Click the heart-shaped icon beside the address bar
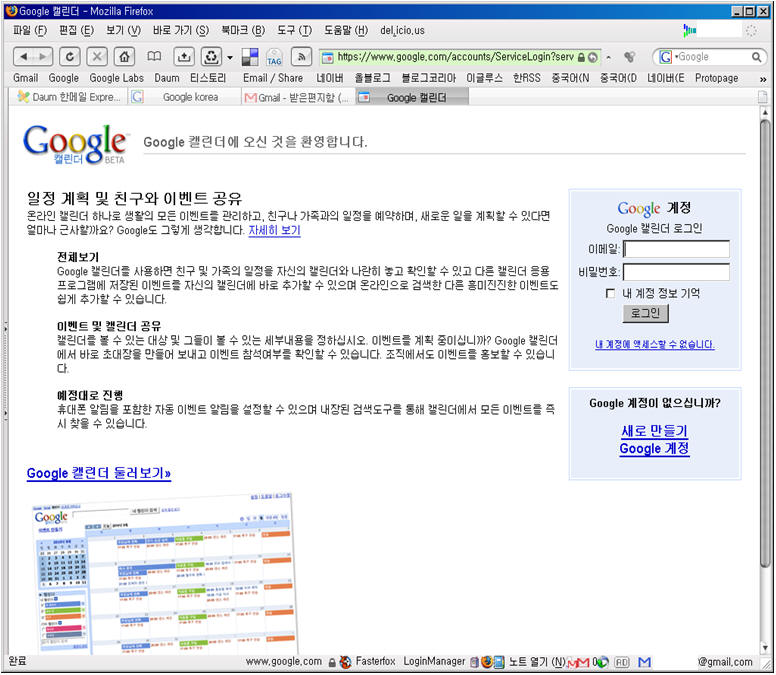Screen dimensions: 776x675 pyautogui.click(x=630, y=57)
